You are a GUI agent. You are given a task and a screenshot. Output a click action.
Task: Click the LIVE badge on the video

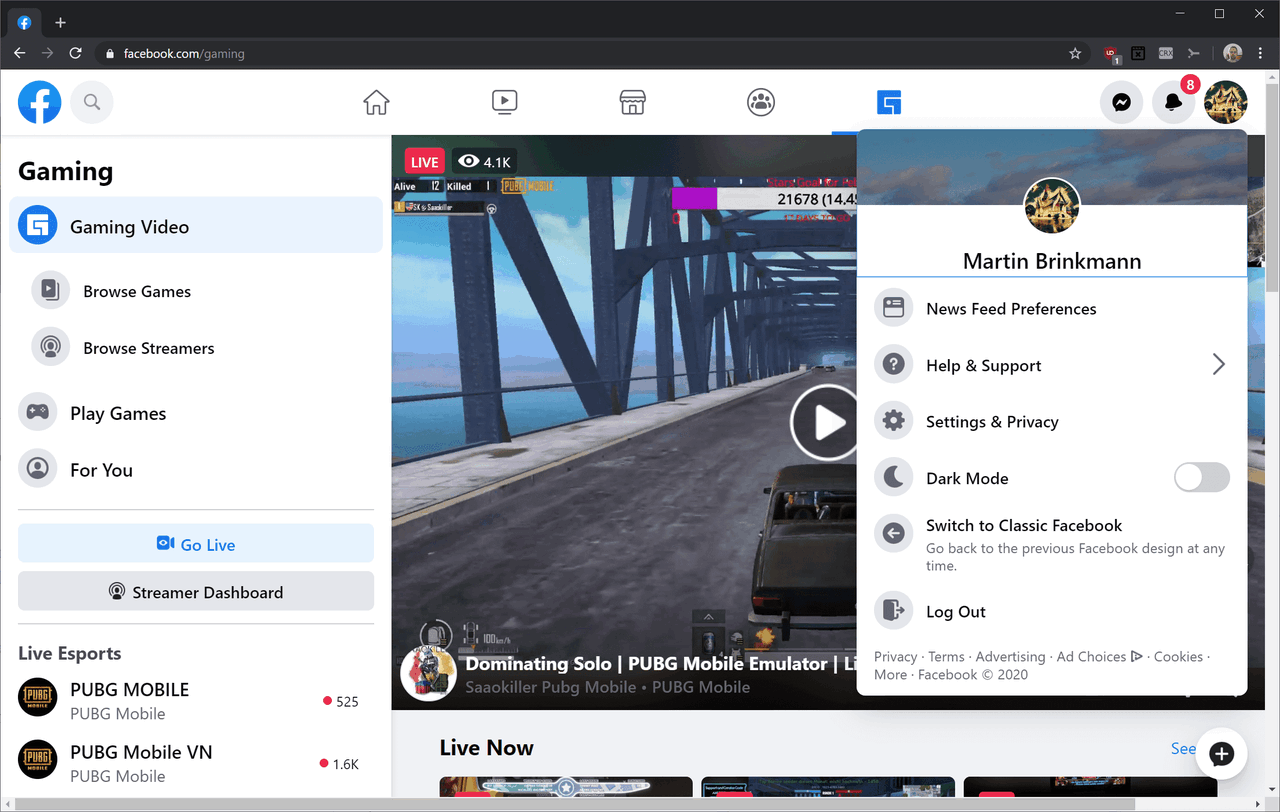click(x=425, y=161)
